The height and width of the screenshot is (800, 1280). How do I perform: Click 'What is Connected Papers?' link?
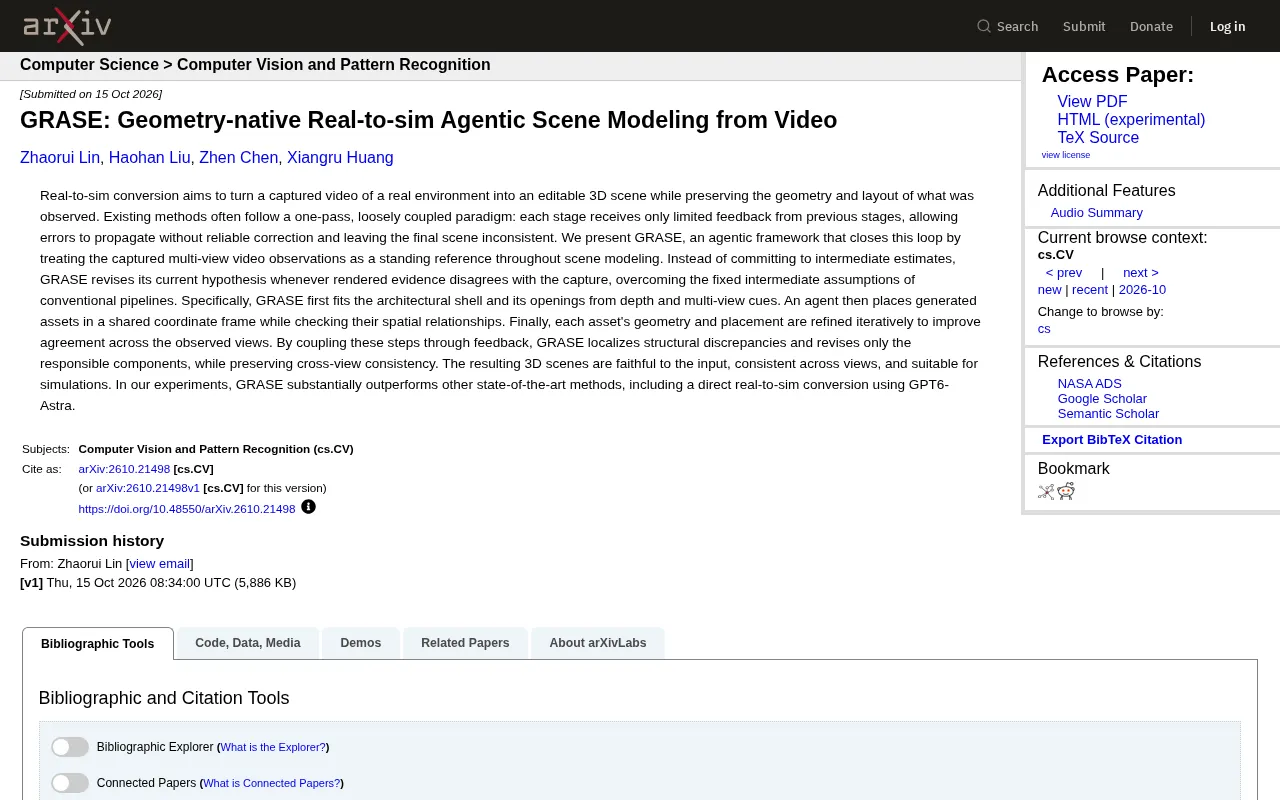[271, 783]
